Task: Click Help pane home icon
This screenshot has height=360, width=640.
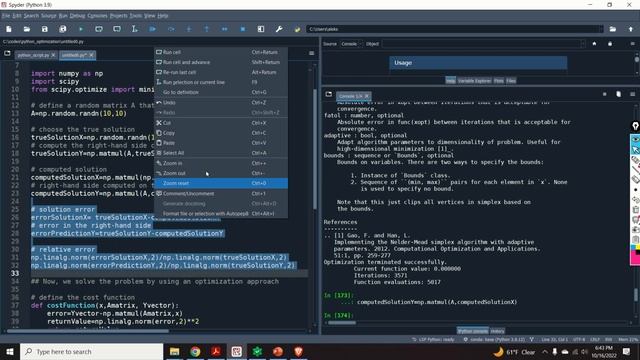Action: coord(594,44)
